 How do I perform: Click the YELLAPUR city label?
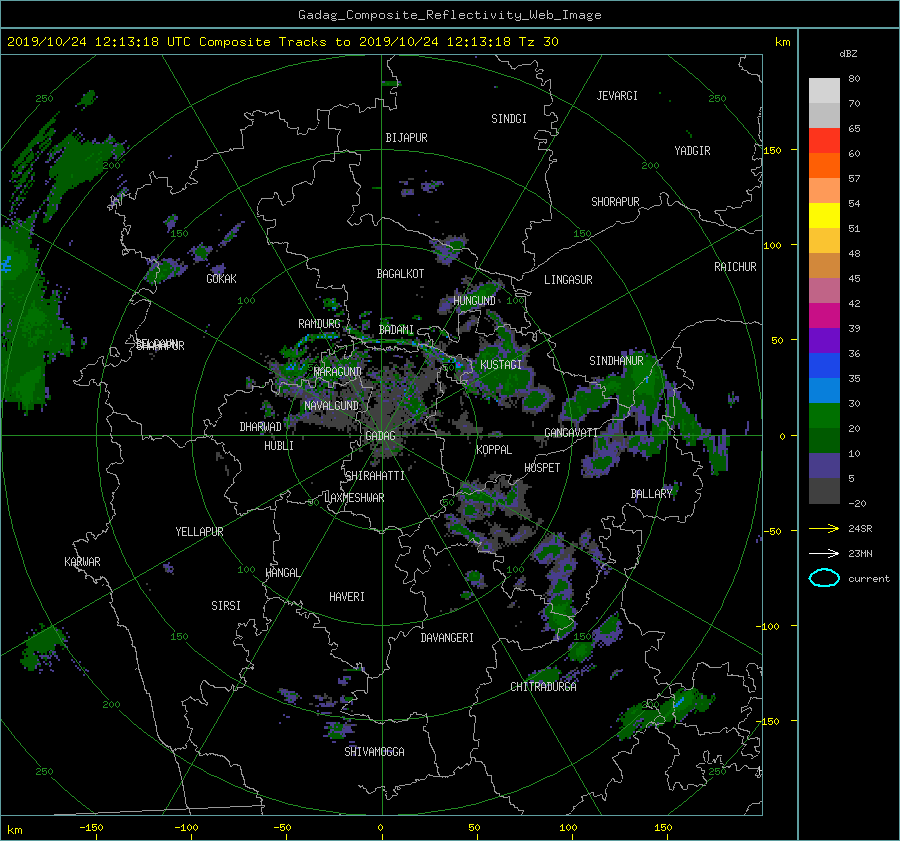pos(199,532)
